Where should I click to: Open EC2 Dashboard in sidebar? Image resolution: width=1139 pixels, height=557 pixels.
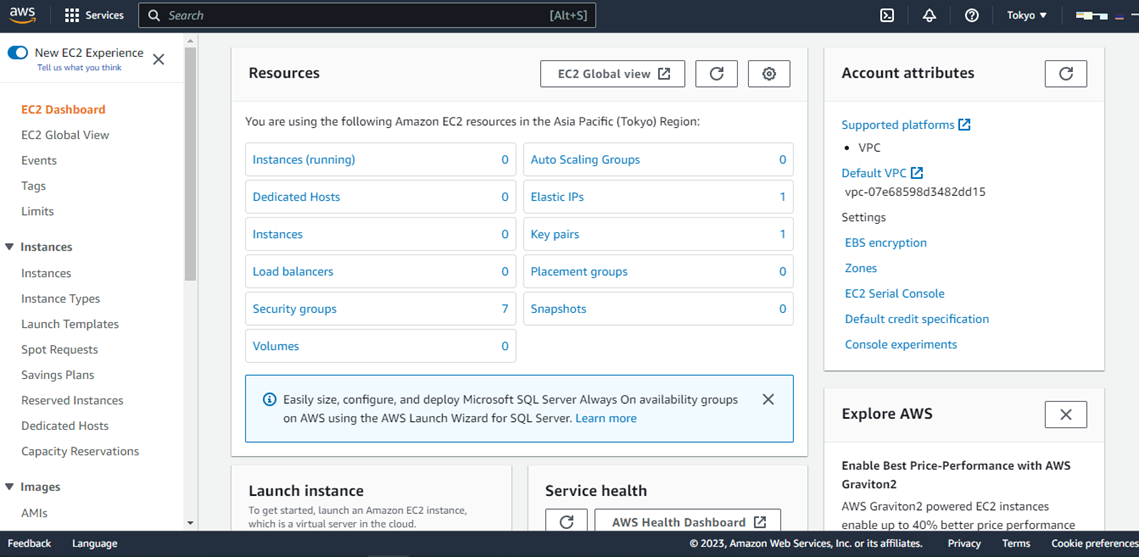(63, 110)
